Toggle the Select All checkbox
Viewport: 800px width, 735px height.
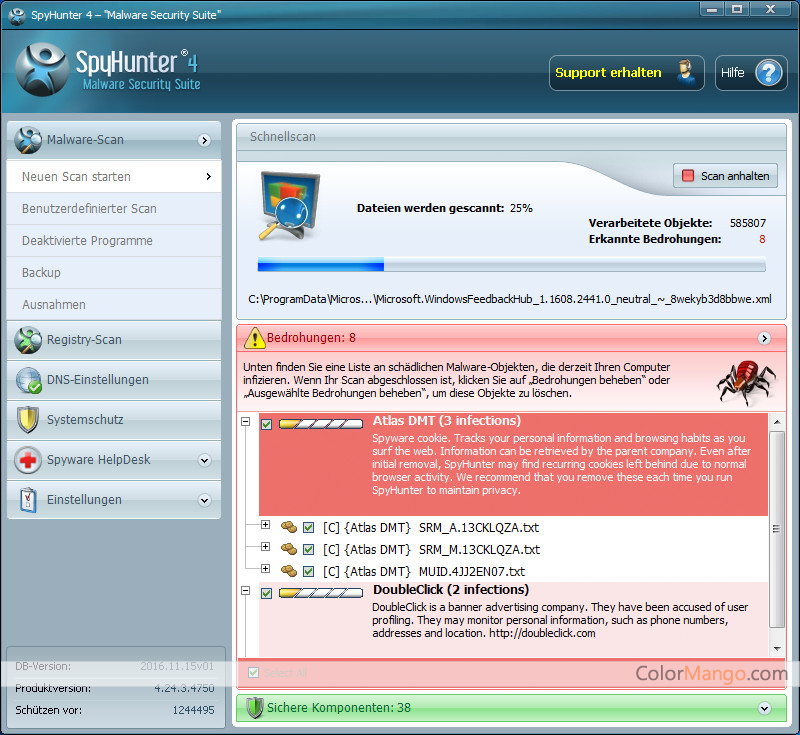pos(253,673)
